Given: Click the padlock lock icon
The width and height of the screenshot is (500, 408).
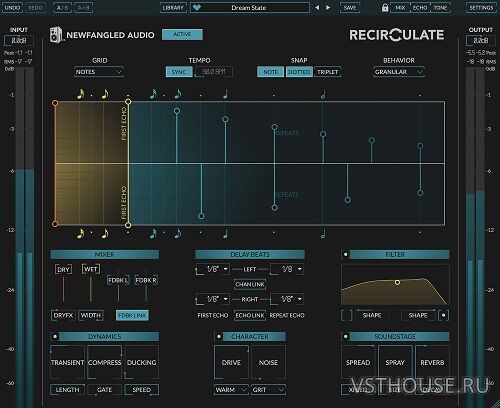Looking at the screenshot, I should (x=385, y=7).
